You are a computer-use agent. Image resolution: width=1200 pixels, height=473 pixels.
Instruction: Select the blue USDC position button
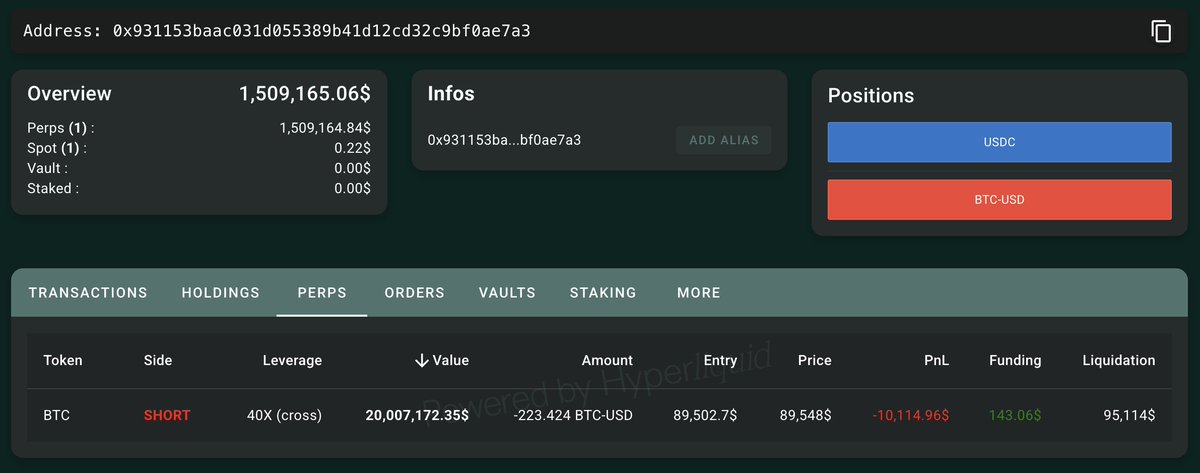999,142
